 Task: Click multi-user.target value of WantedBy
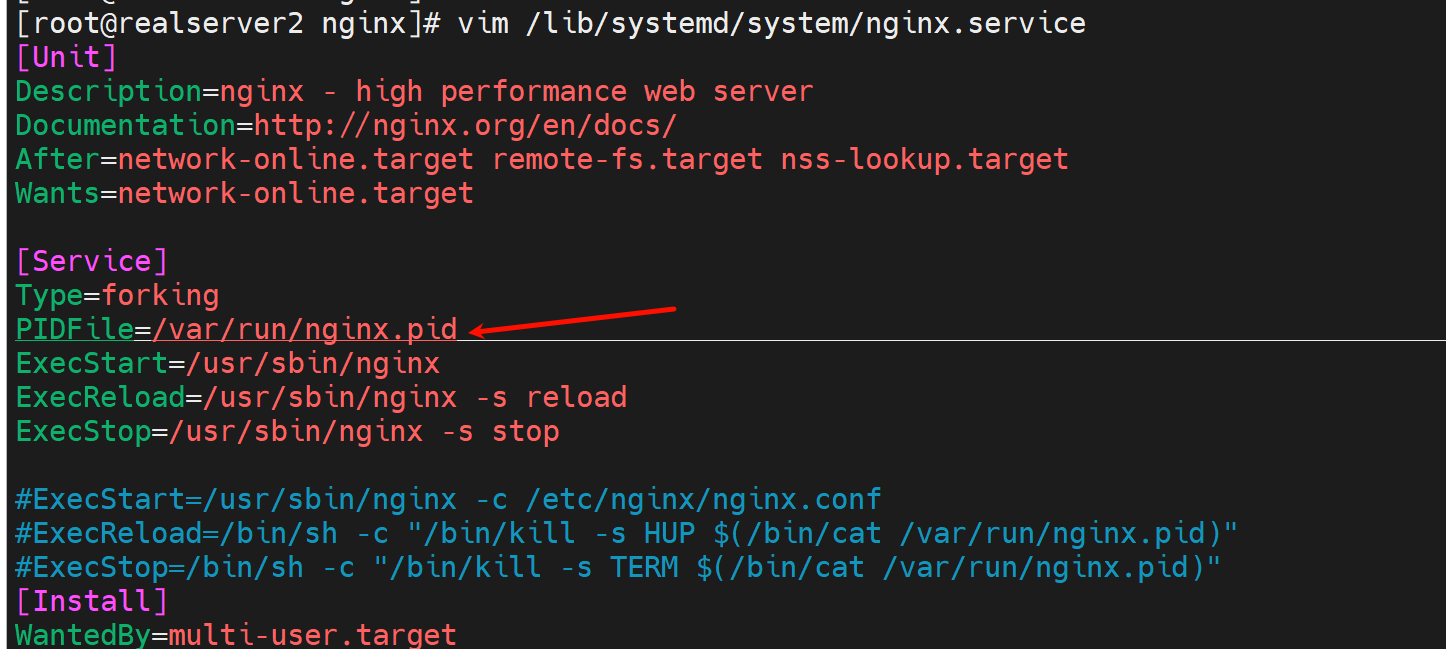(312, 634)
